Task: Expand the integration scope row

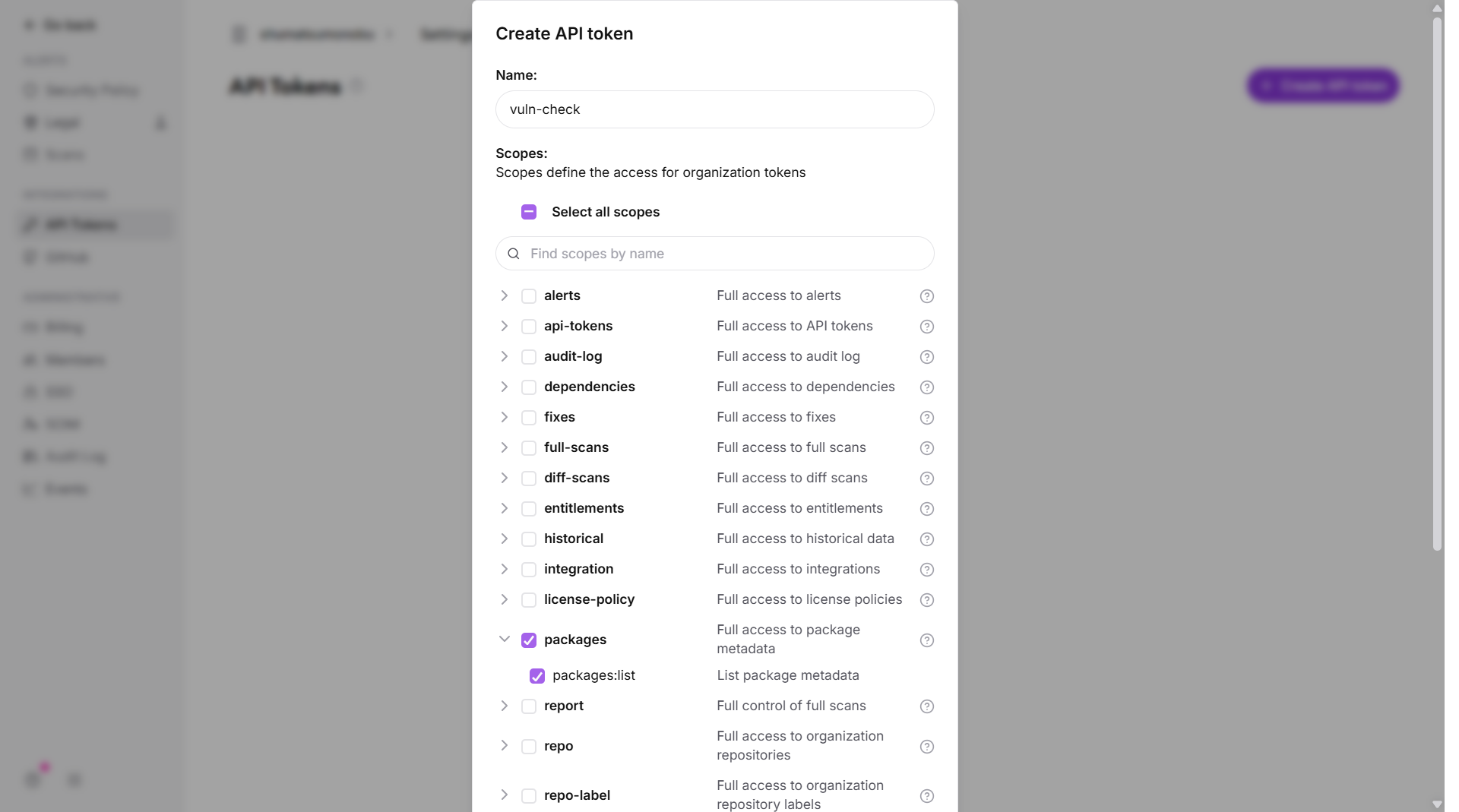Action: point(504,569)
